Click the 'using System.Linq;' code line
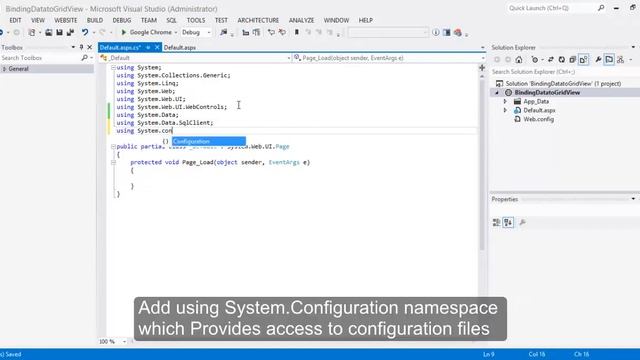Viewport: 640px width, 360px height. pos(147,83)
